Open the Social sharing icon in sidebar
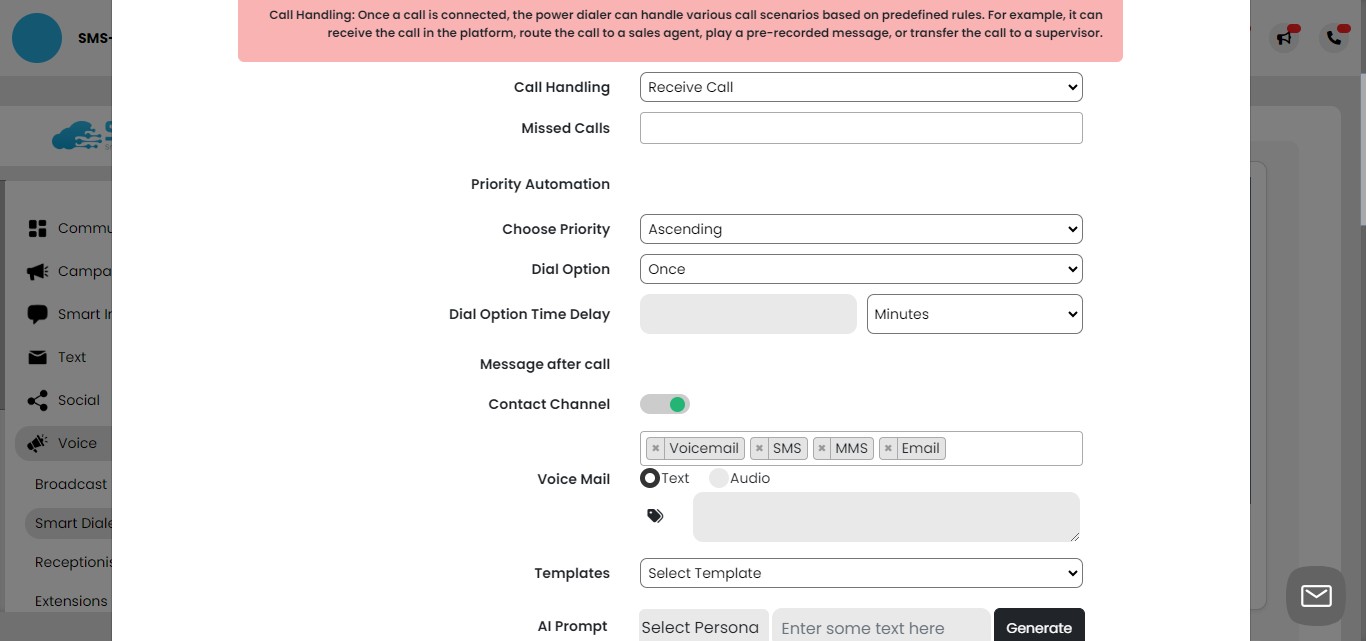This screenshot has width=1366, height=641. (37, 400)
